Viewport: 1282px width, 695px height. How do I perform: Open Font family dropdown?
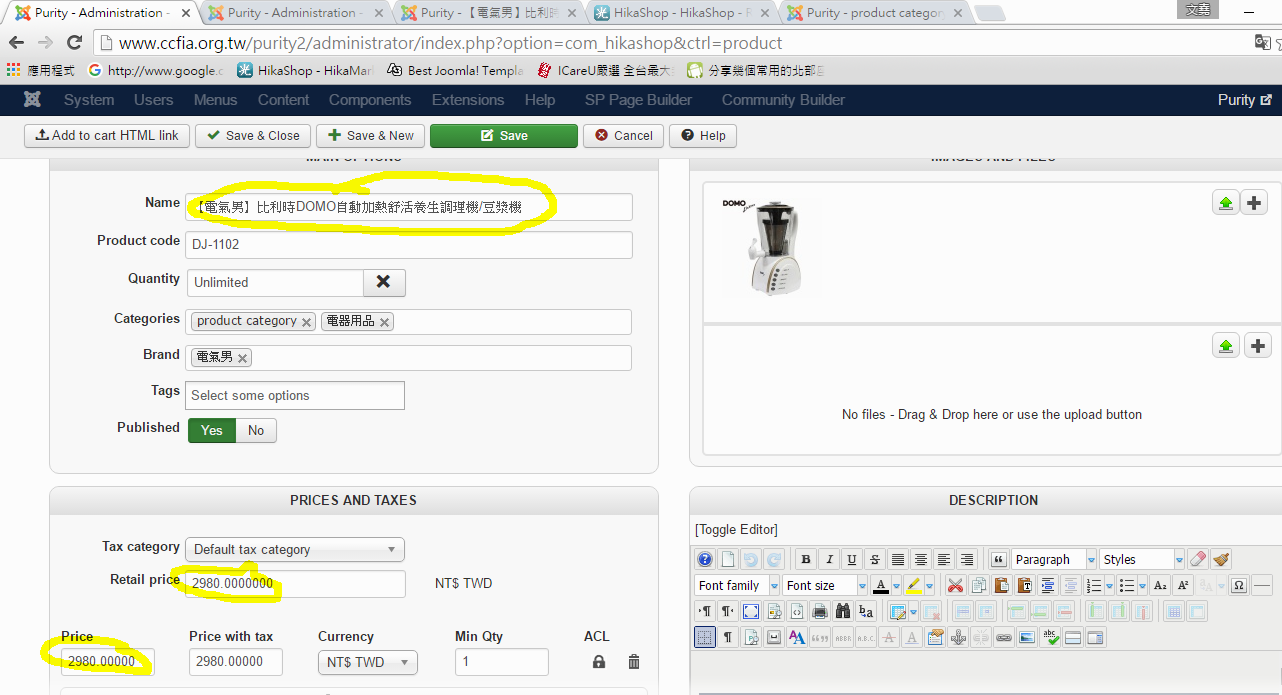[737, 585]
